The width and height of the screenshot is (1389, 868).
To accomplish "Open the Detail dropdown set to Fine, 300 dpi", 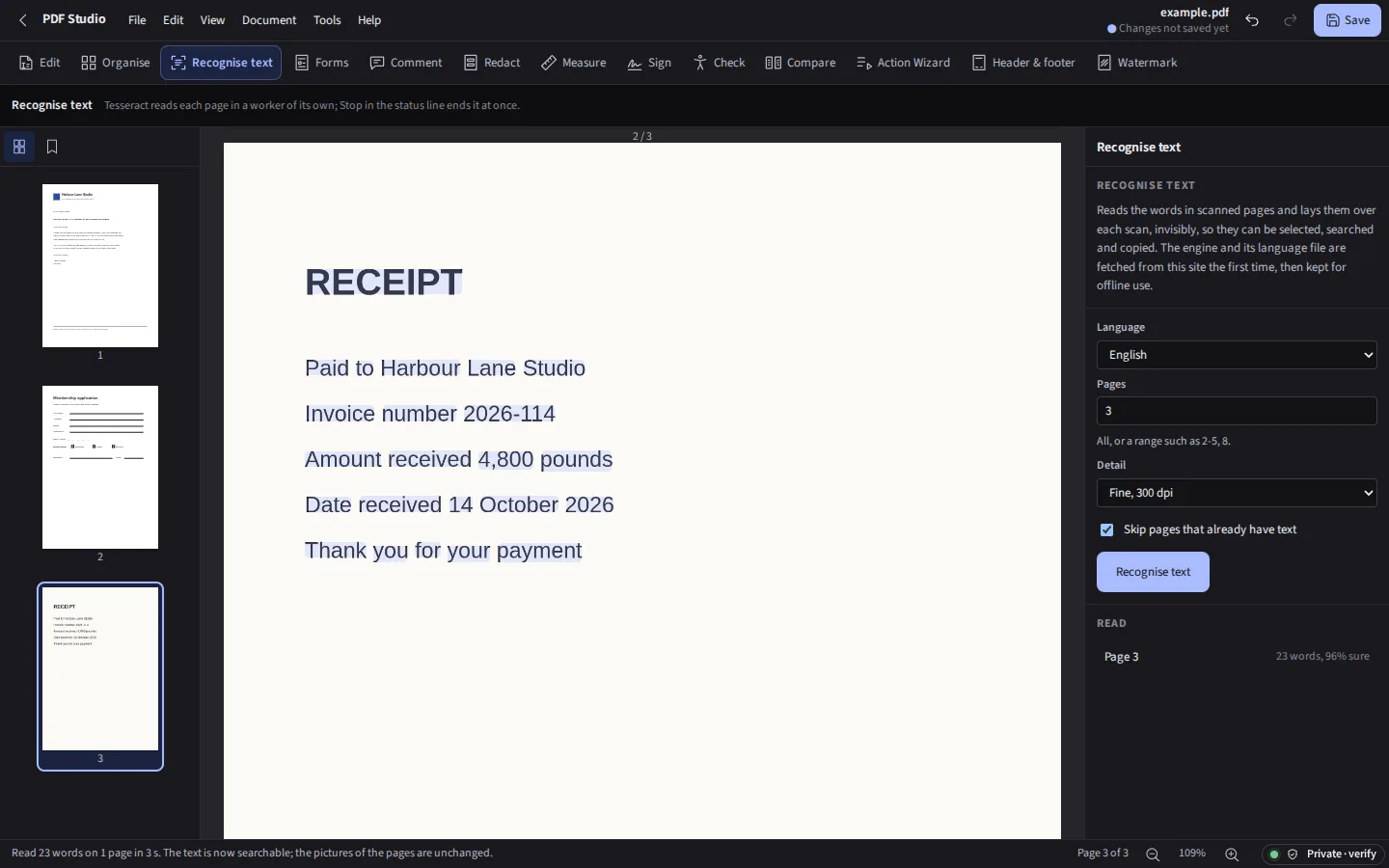I will tap(1237, 493).
